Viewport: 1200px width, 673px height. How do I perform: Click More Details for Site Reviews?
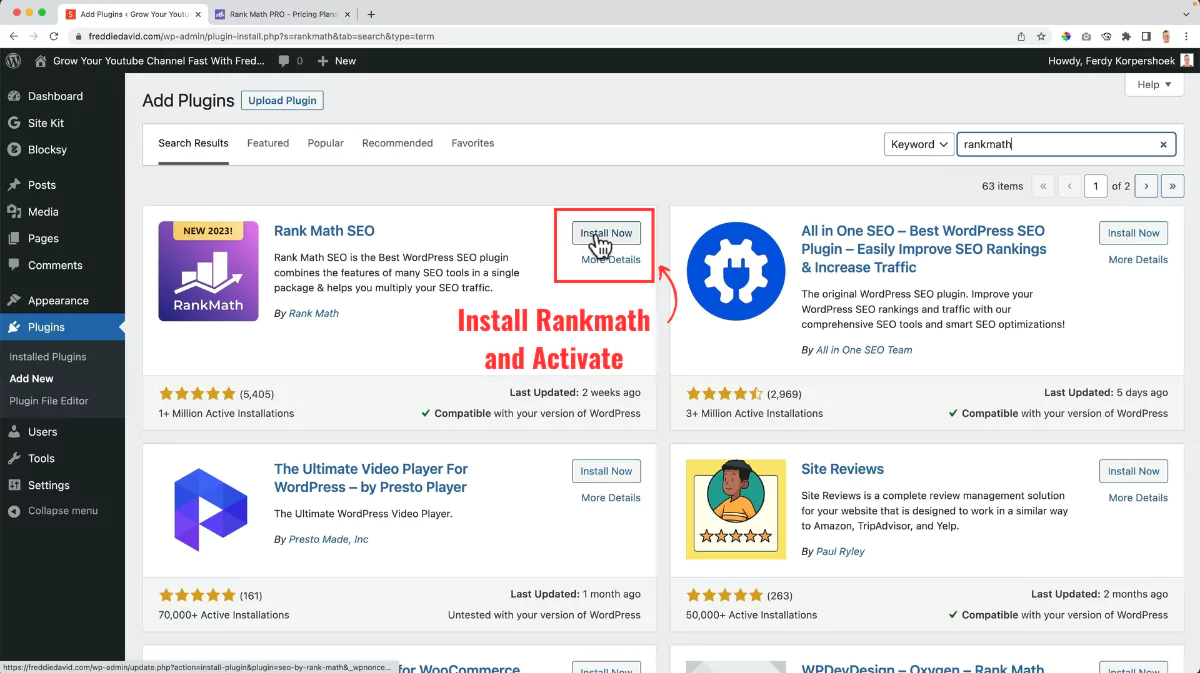click(1137, 497)
